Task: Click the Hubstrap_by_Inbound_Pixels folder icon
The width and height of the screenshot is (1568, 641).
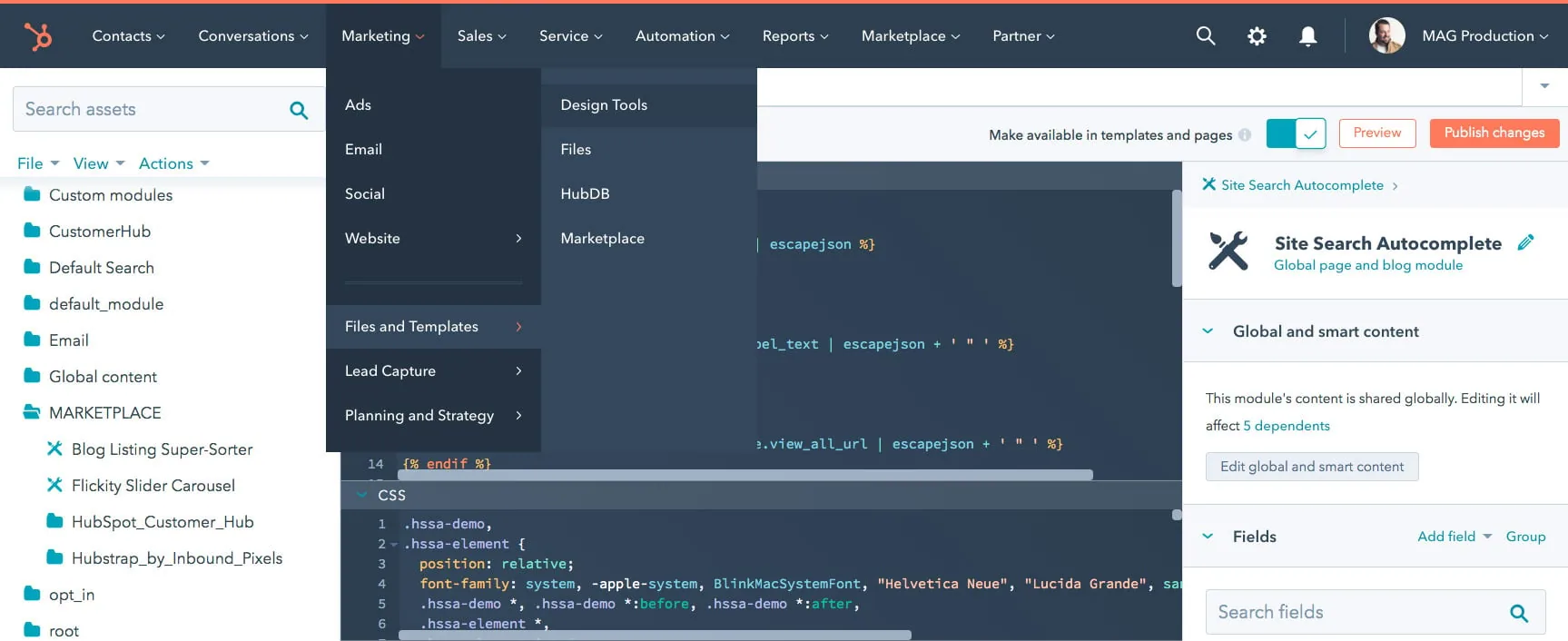Action: tap(54, 557)
